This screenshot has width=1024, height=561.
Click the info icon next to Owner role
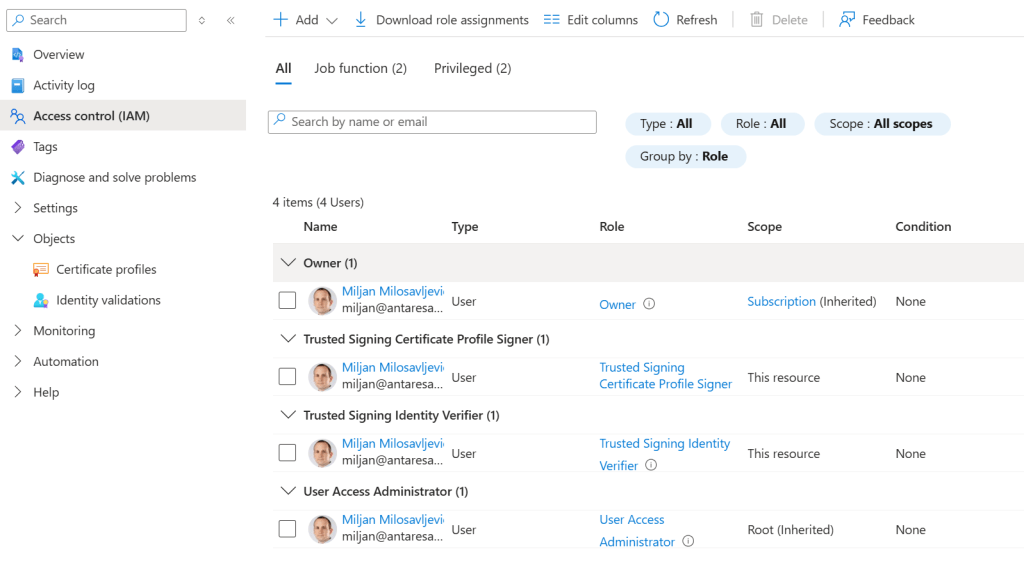[x=649, y=304]
